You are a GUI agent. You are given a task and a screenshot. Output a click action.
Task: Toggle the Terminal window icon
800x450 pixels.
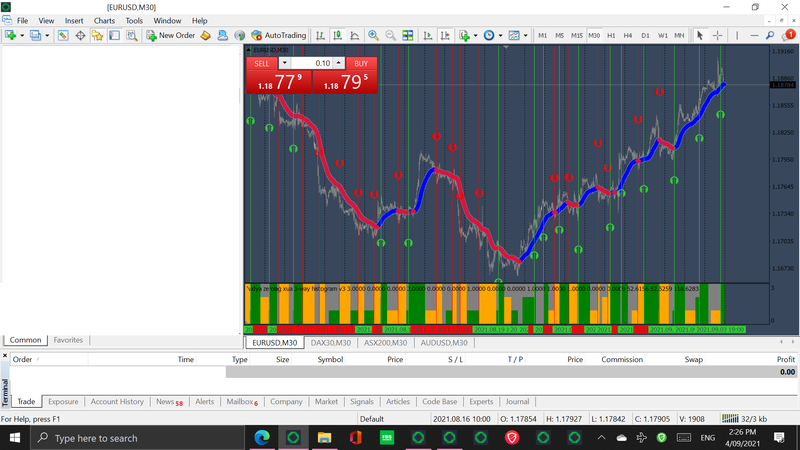[x=114, y=35]
